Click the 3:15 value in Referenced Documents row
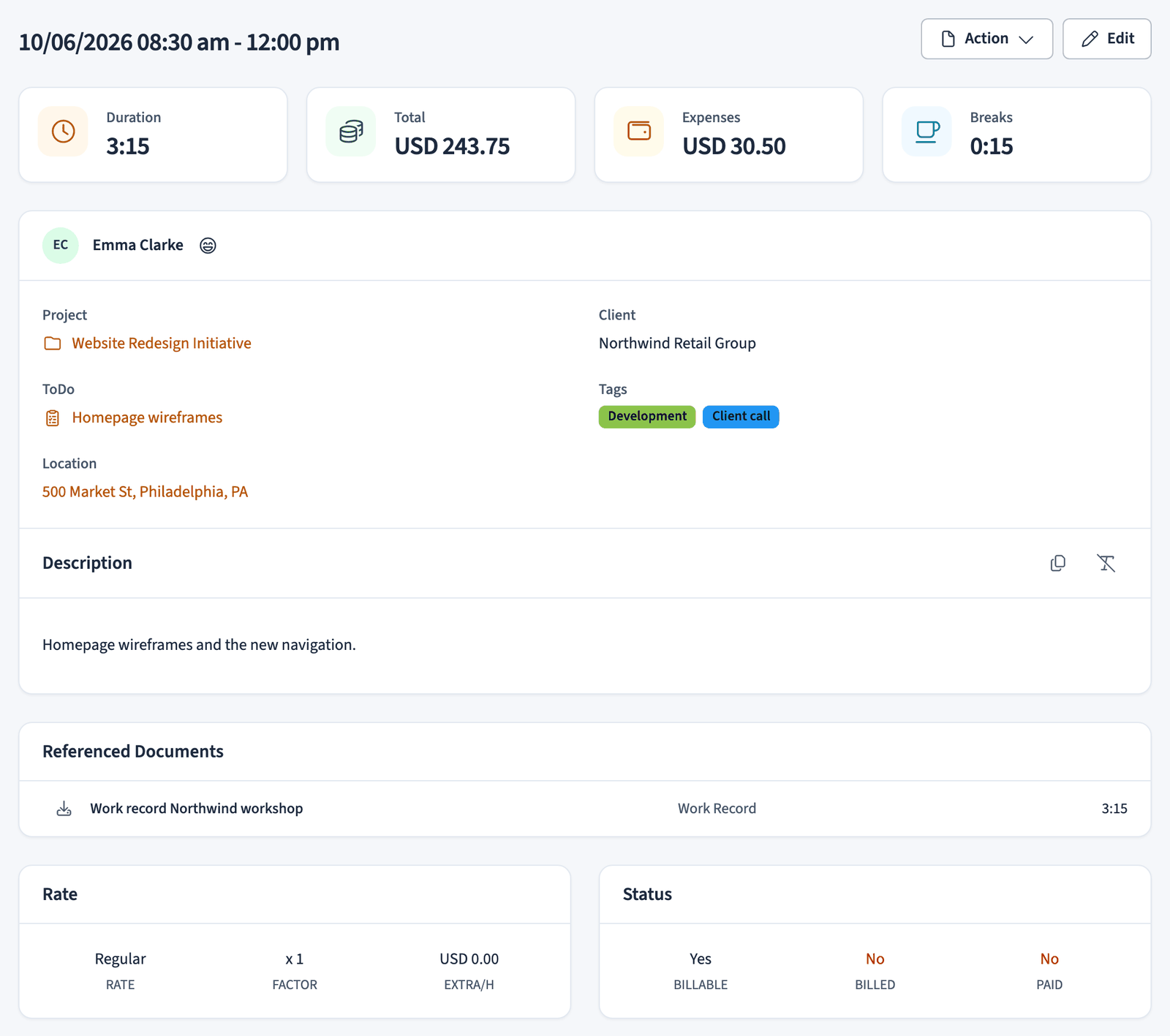The image size is (1170, 1036). tap(1114, 809)
